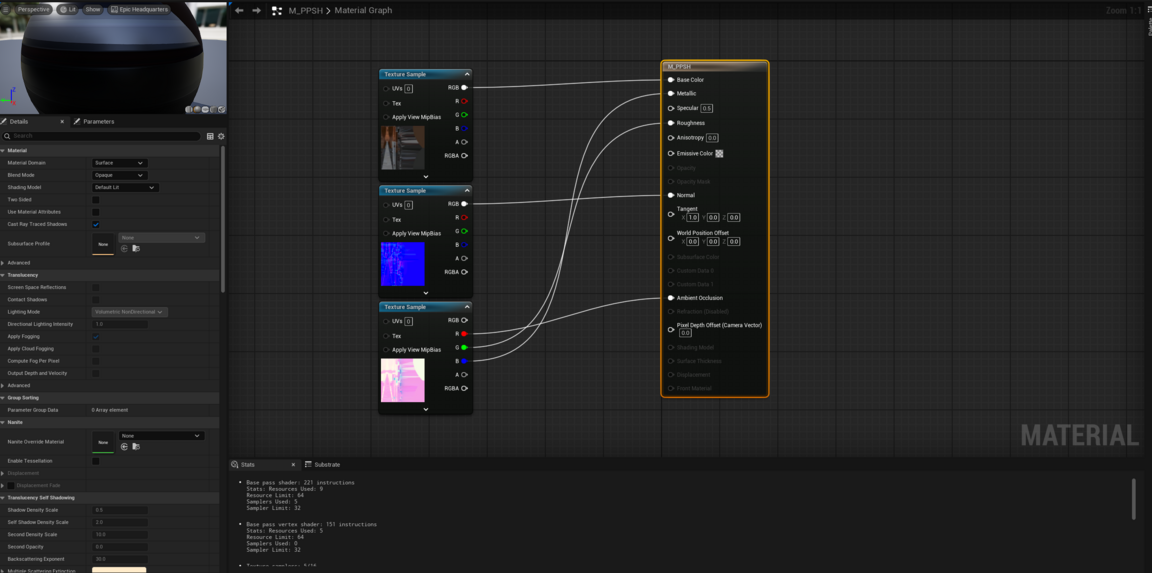Use selected asset for Nanite Override Material
The width and height of the screenshot is (1152, 573).
pos(124,446)
